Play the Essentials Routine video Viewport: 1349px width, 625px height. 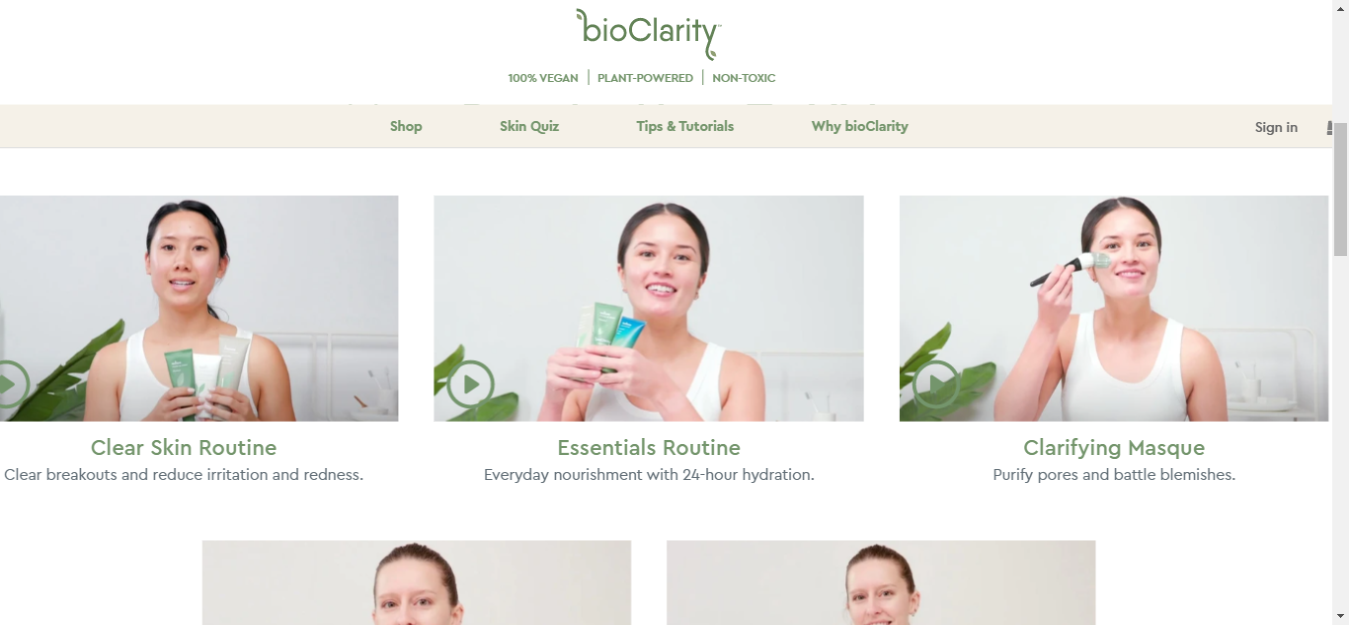point(470,384)
